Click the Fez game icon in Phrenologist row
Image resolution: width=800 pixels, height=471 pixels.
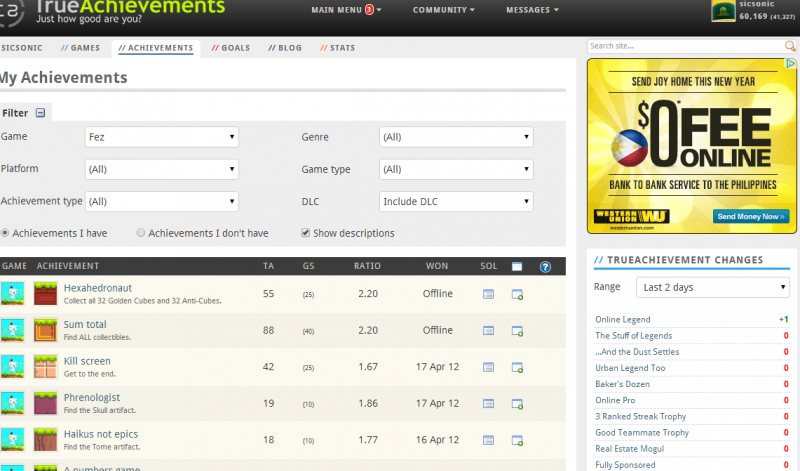tap(12, 403)
